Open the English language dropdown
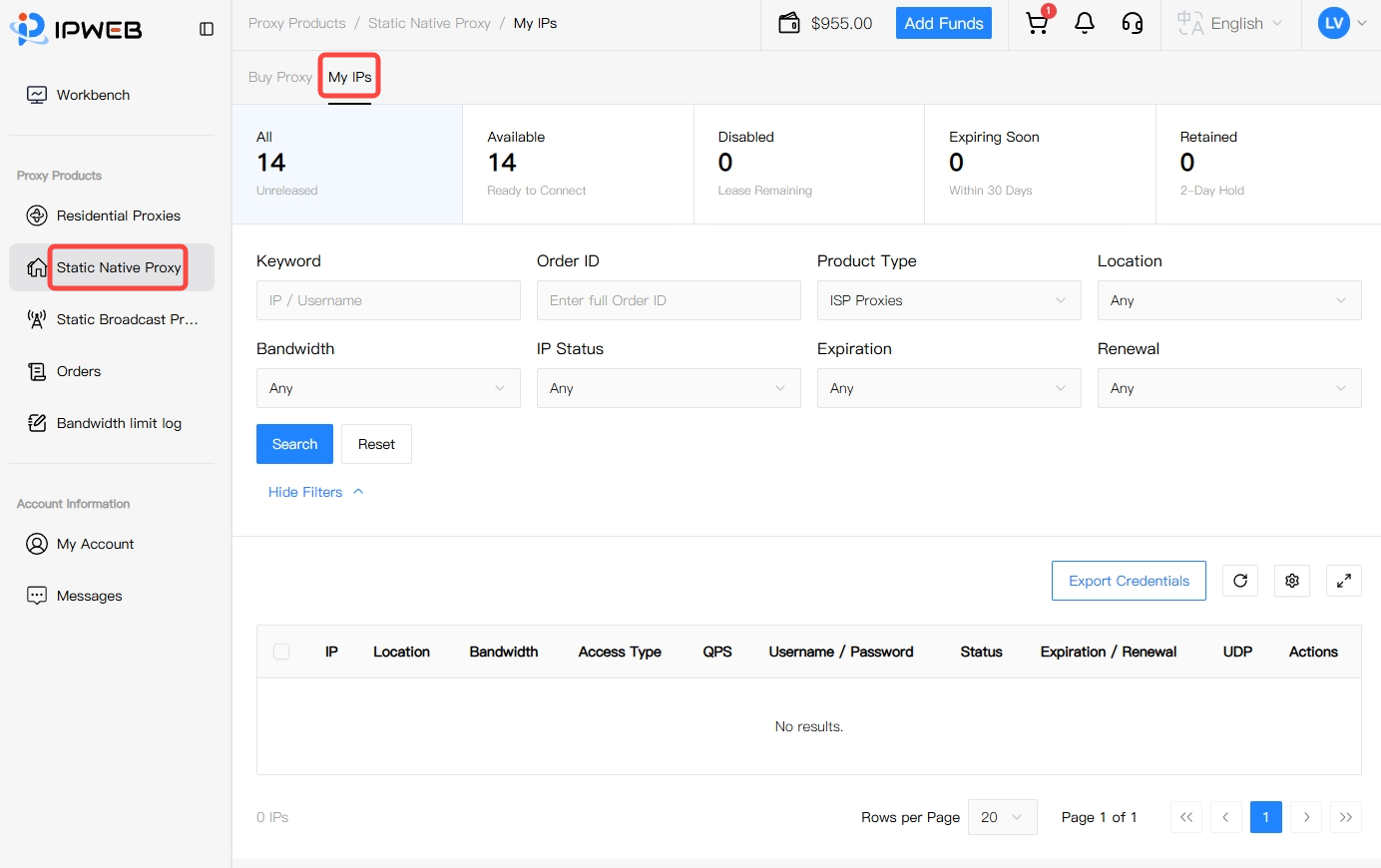Screen dimensions: 1381x868 (x=1230, y=23)
